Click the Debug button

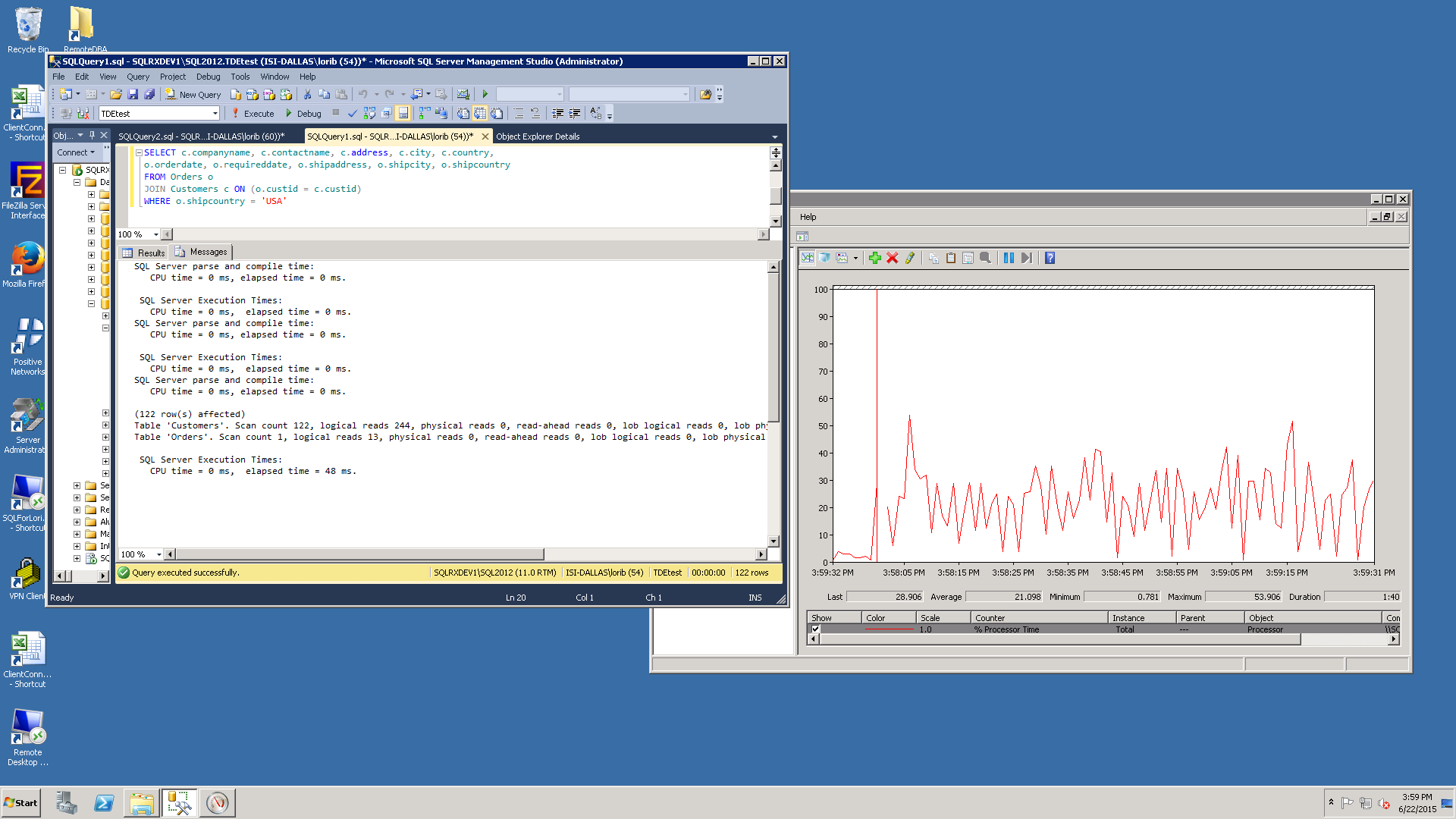point(303,114)
